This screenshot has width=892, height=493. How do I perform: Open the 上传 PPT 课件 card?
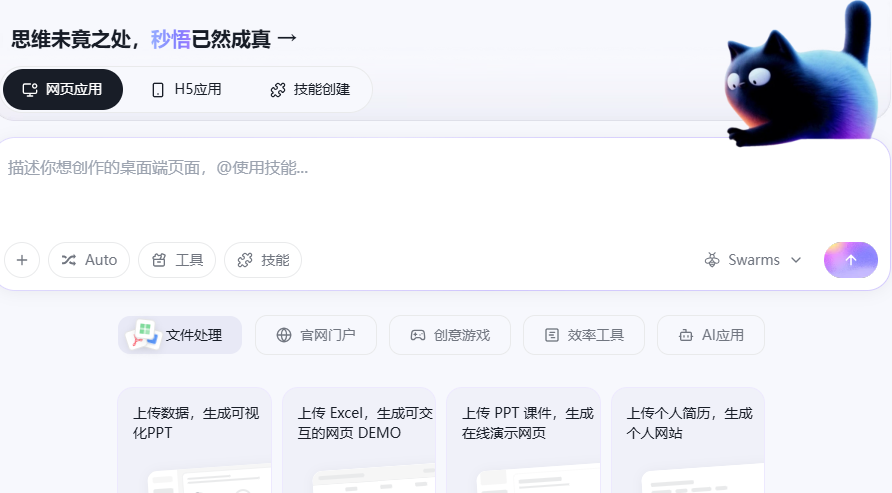[523, 440]
